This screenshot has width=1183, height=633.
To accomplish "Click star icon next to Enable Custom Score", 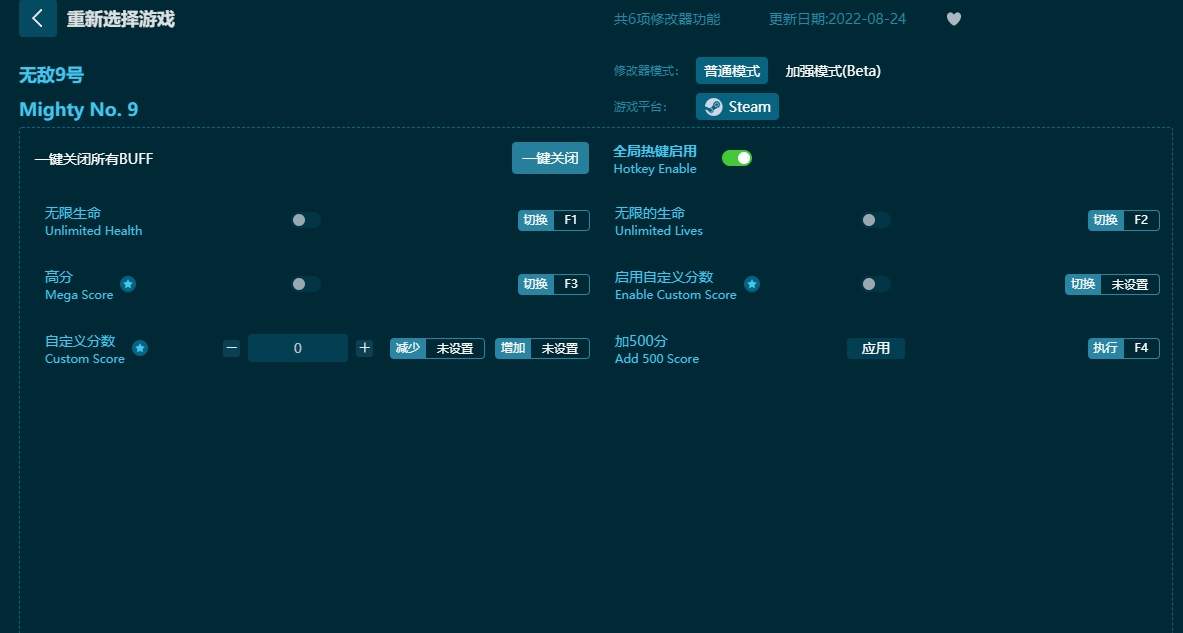I will coord(751,284).
